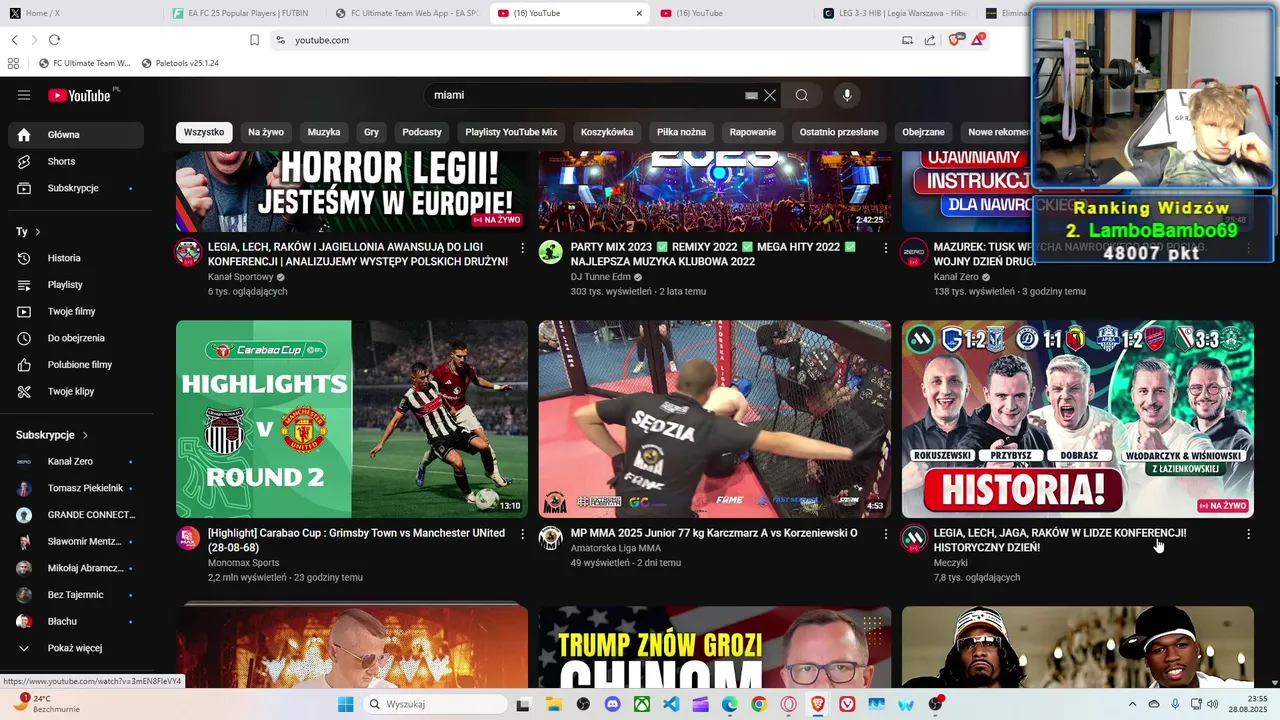Play the MP MMA Junior fight thumbnail
1280x720 pixels.
[715, 419]
